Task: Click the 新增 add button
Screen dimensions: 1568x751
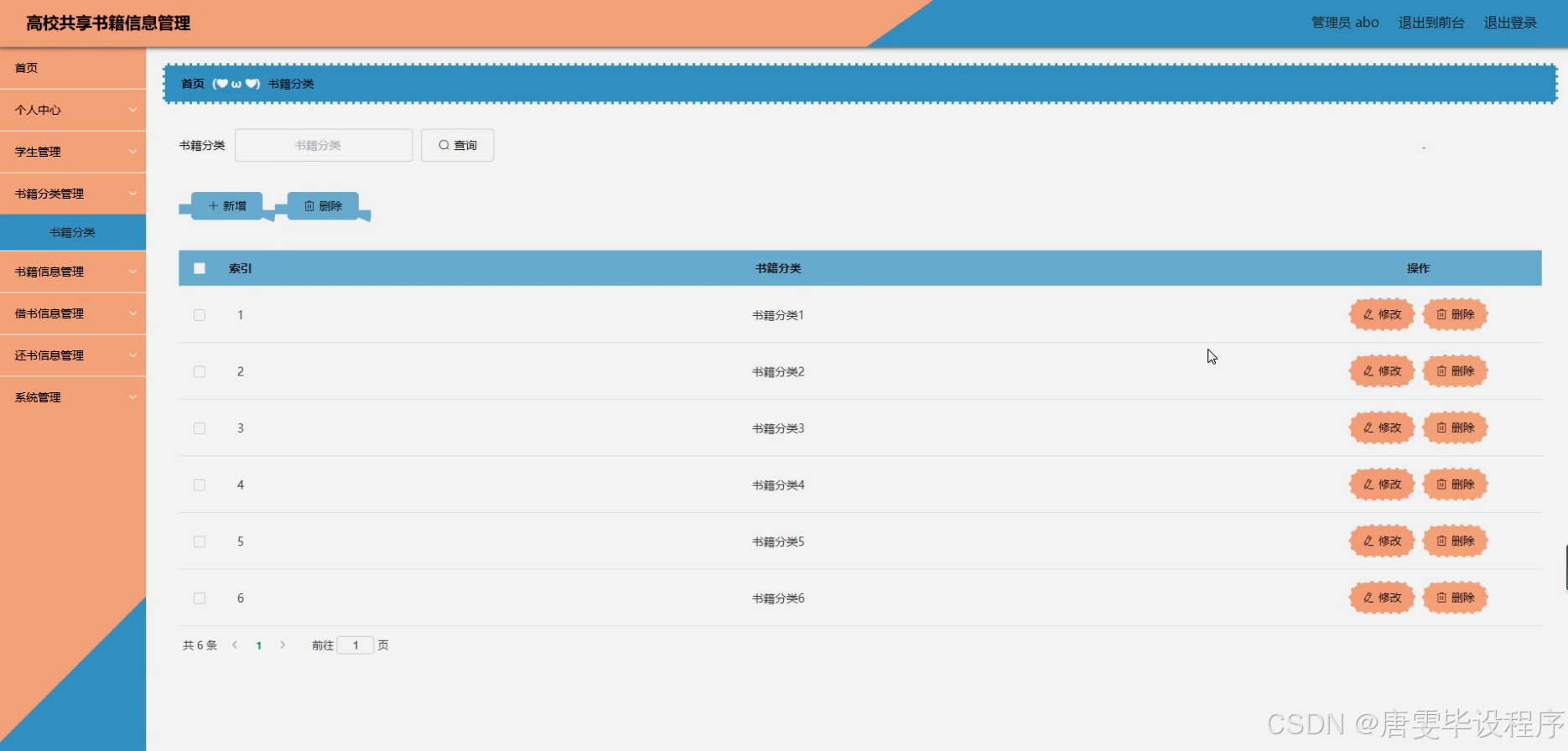Action: (226, 205)
